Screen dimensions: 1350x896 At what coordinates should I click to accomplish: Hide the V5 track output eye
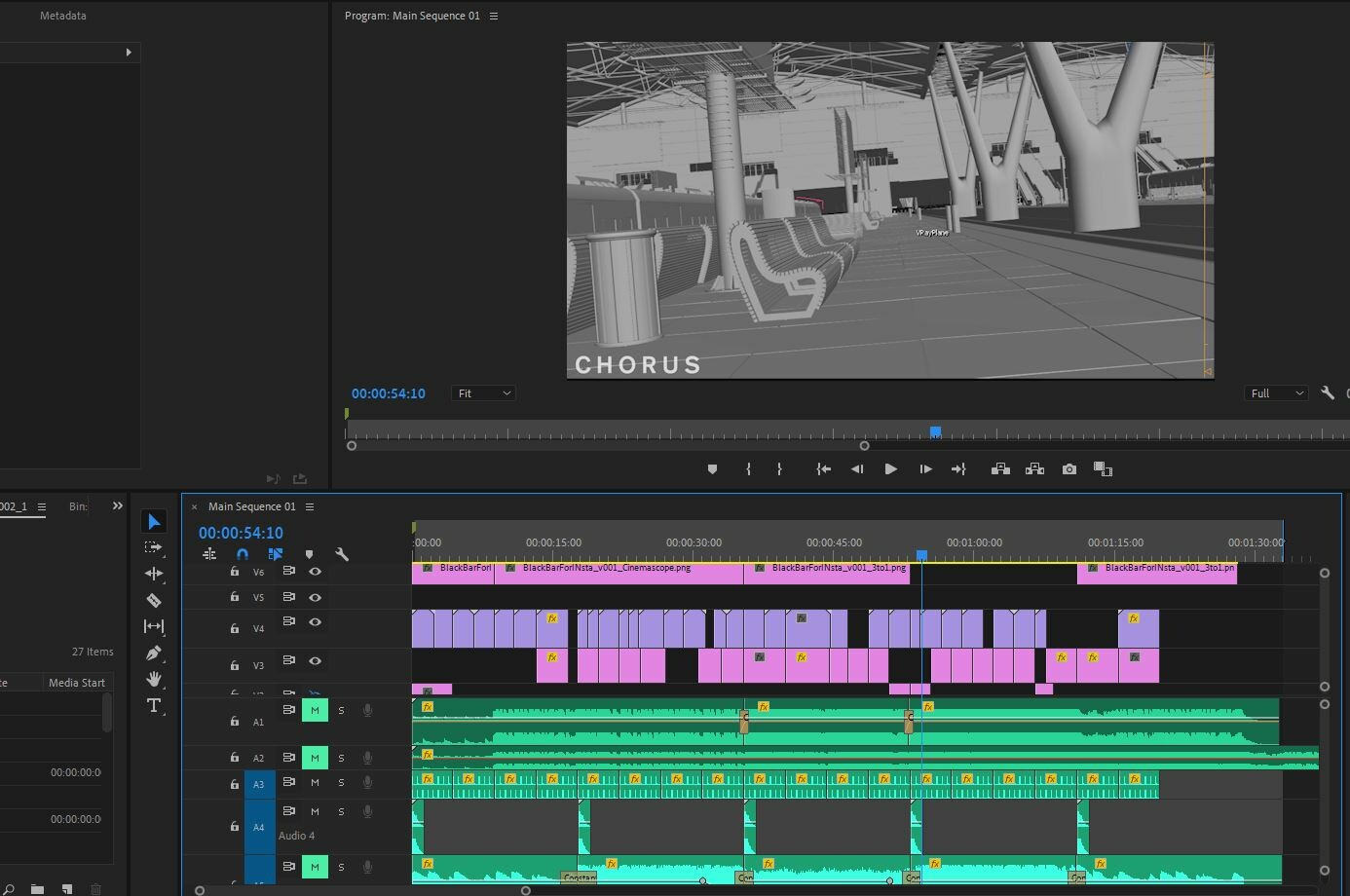pyautogui.click(x=315, y=597)
